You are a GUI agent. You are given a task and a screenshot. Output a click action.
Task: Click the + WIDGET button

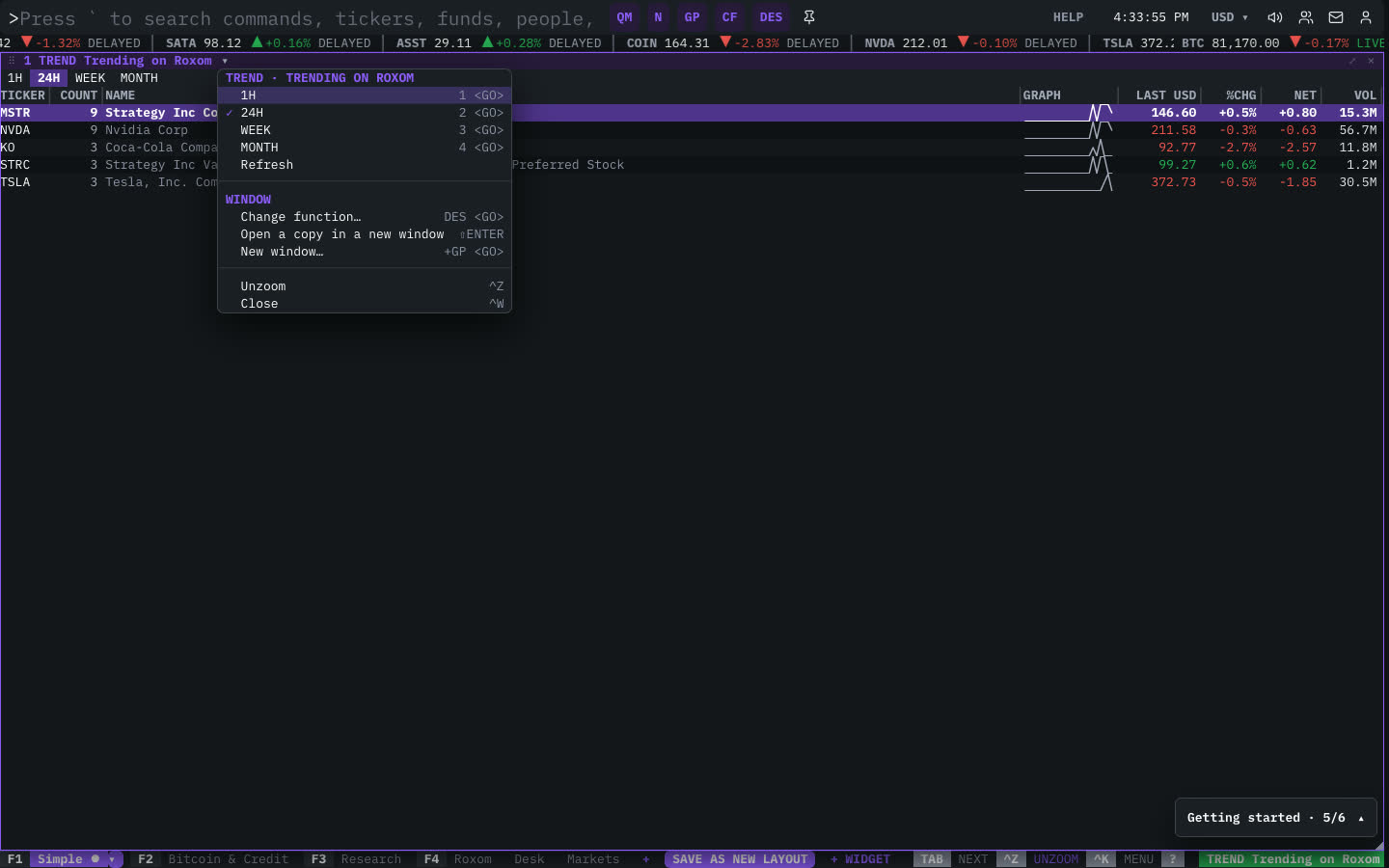click(860, 859)
